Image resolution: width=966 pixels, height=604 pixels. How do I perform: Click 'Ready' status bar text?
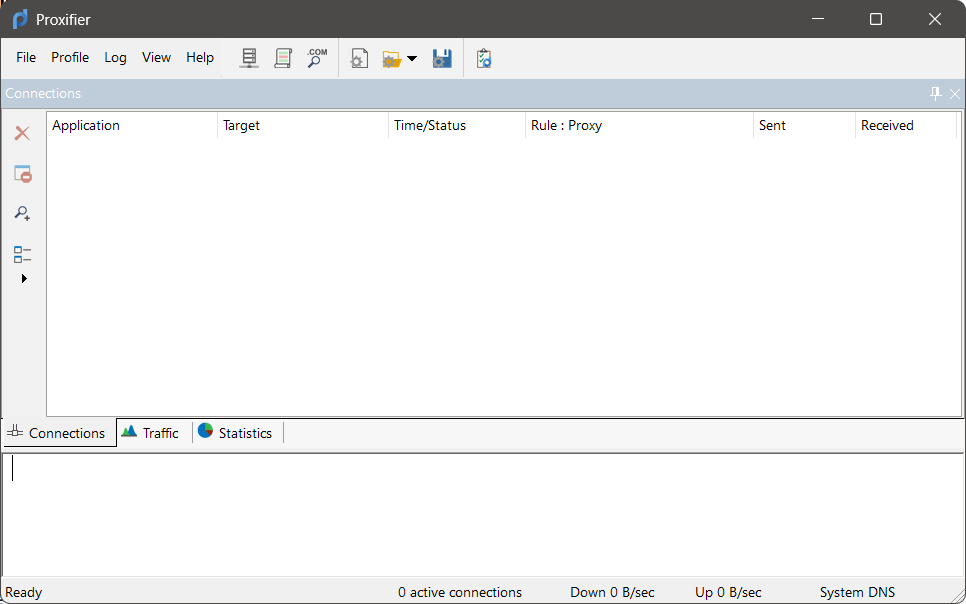[23, 592]
